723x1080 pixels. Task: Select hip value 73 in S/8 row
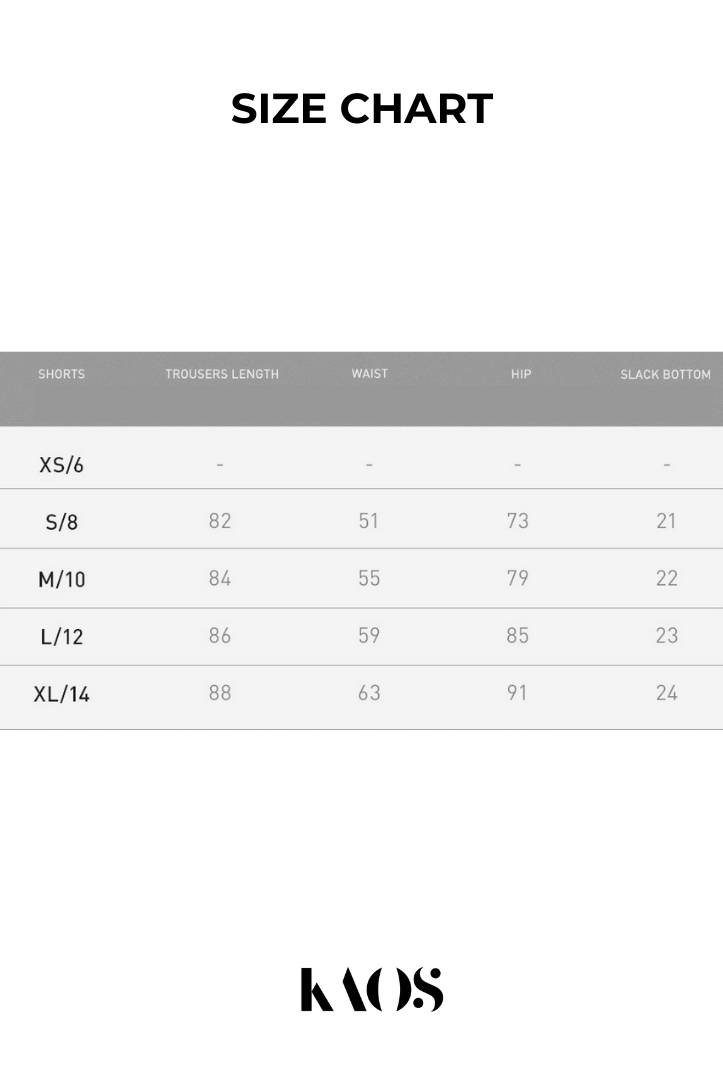point(517,521)
